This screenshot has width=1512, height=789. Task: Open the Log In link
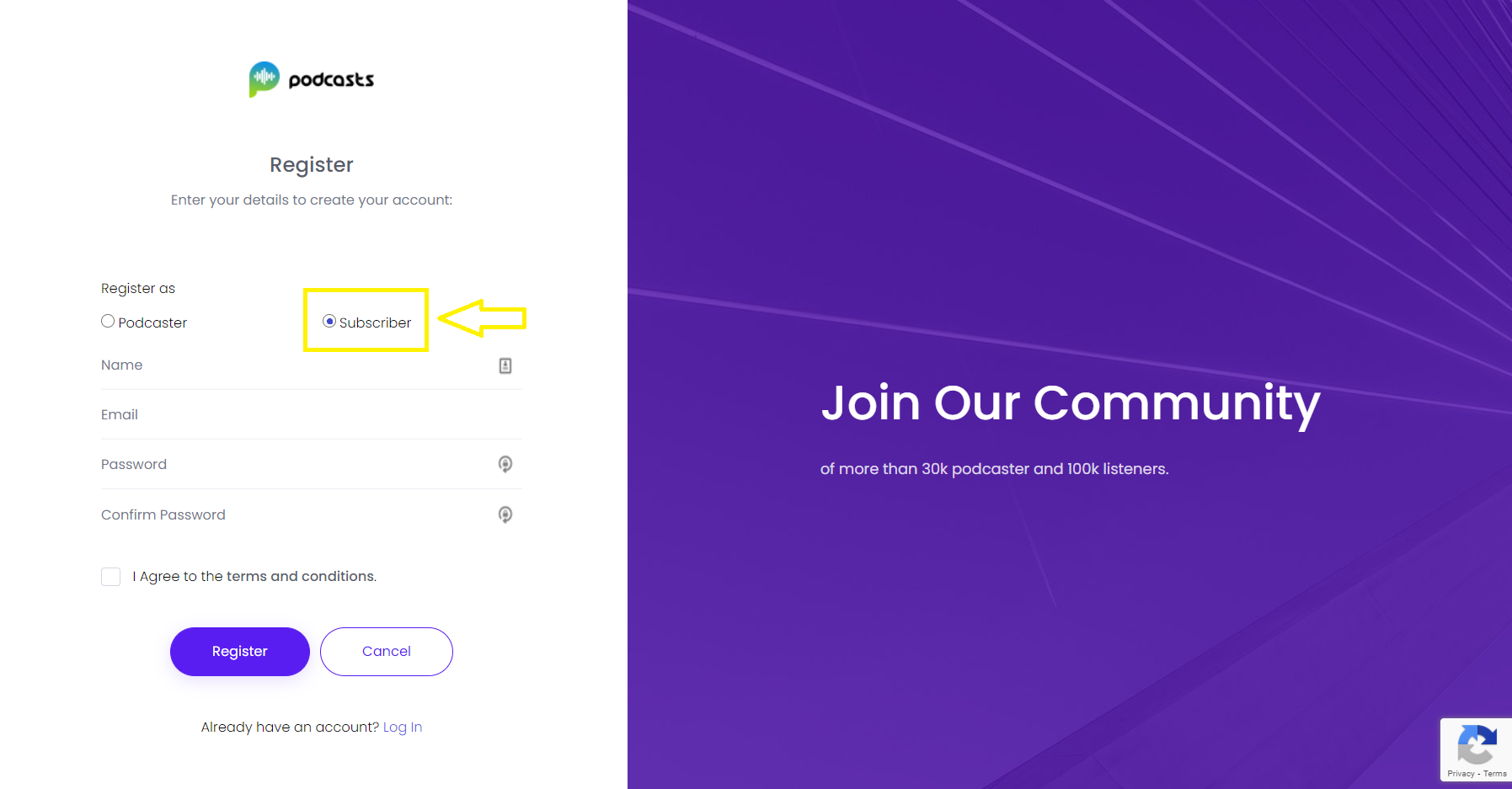click(x=403, y=727)
